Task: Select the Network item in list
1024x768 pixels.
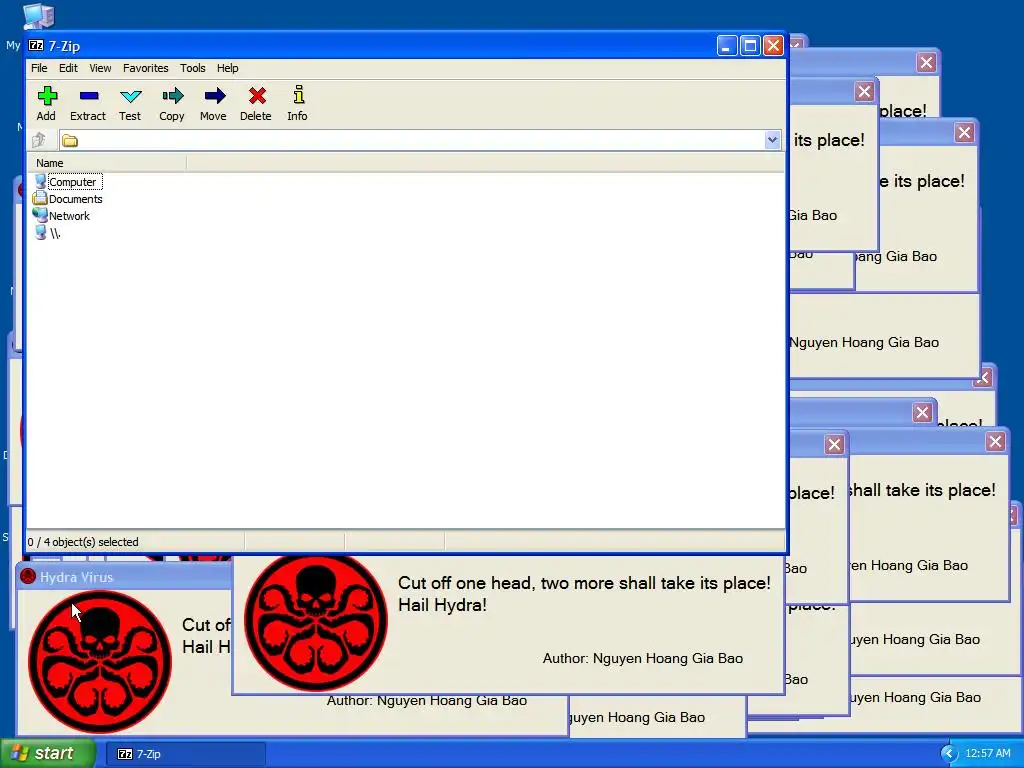Action: 61,216
